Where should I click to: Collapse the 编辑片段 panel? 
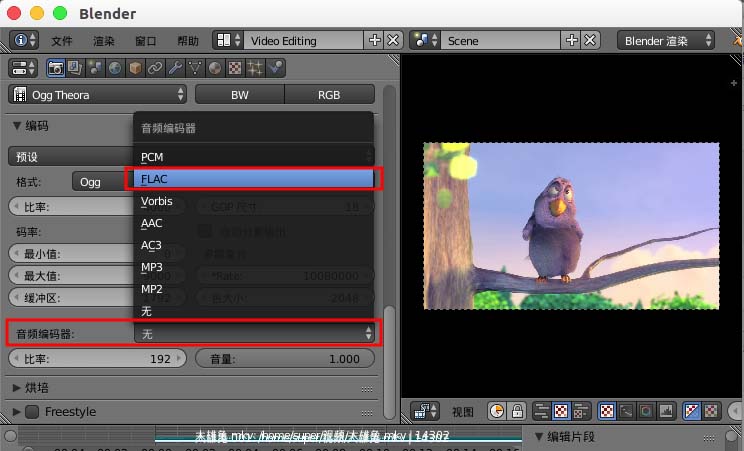[539, 436]
